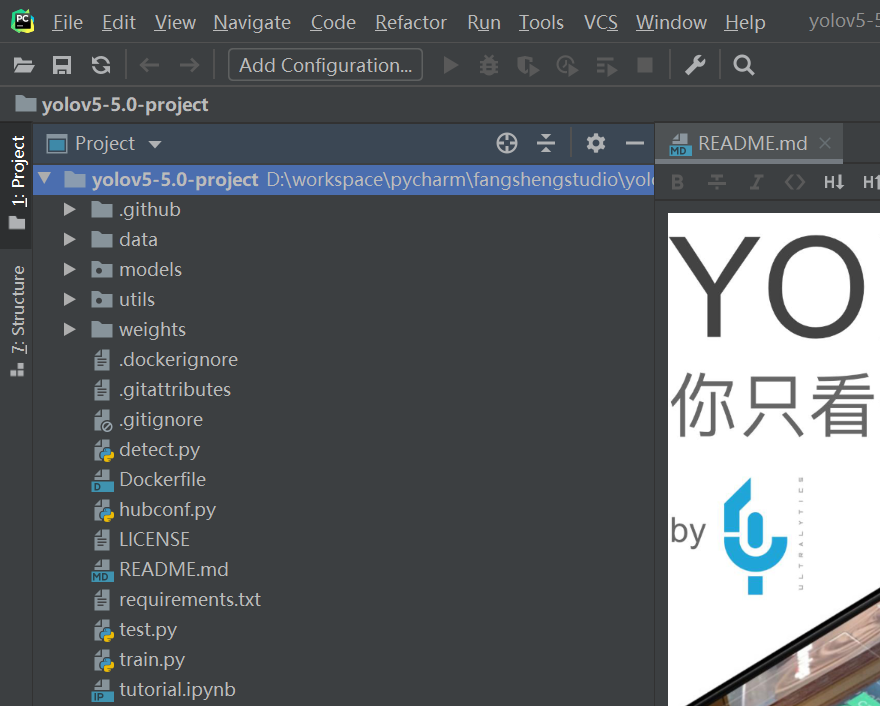Click the Search Everywhere magnifier icon

(x=744, y=65)
